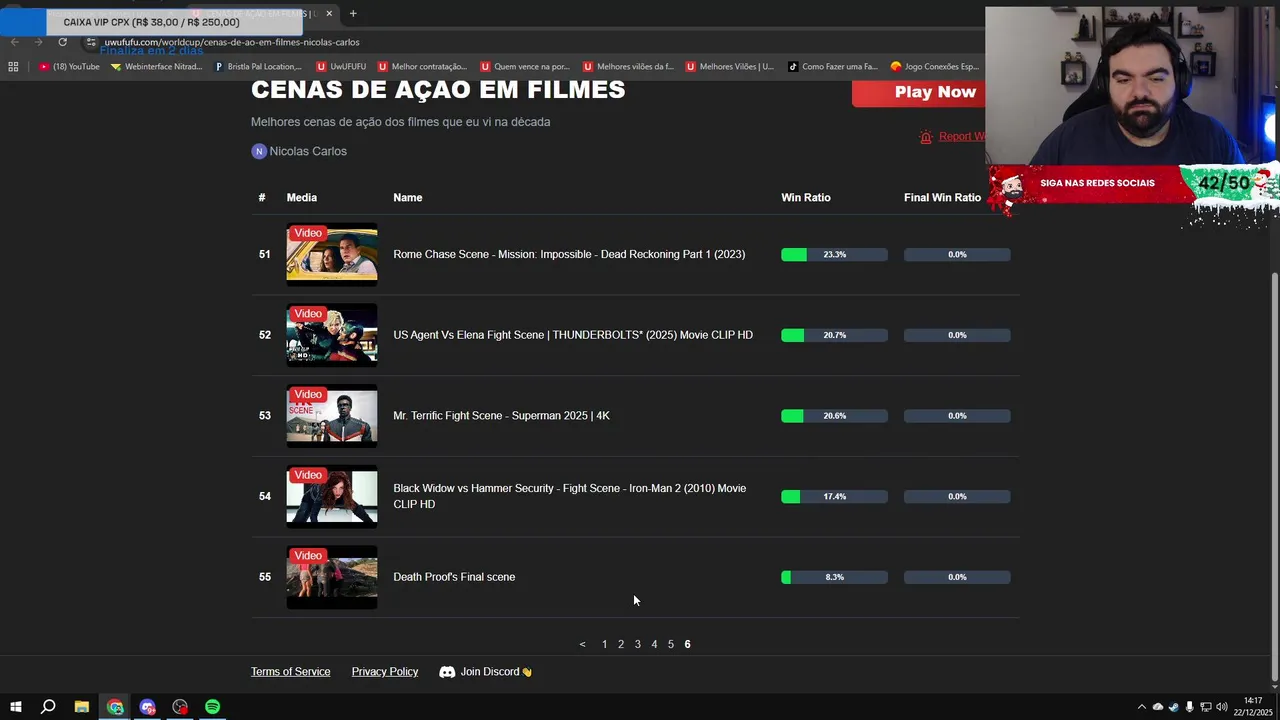Viewport: 1280px width, 720px height.
Task: Open the Windows Start menu
Action: pos(16,707)
